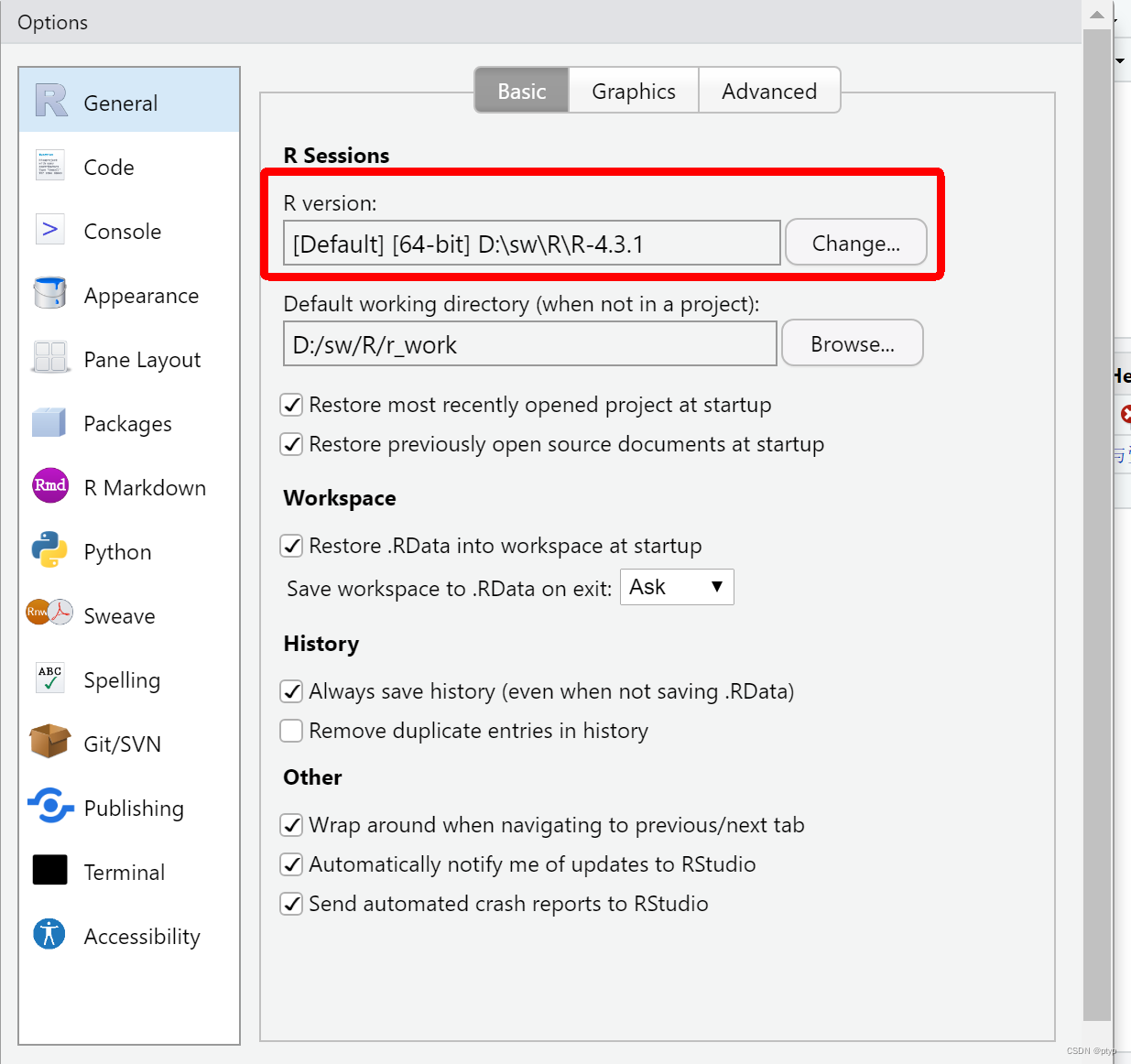This screenshot has width=1131, height=1064.
Task: Switch to the Graphics tab
Action: (x=634, y=91)
